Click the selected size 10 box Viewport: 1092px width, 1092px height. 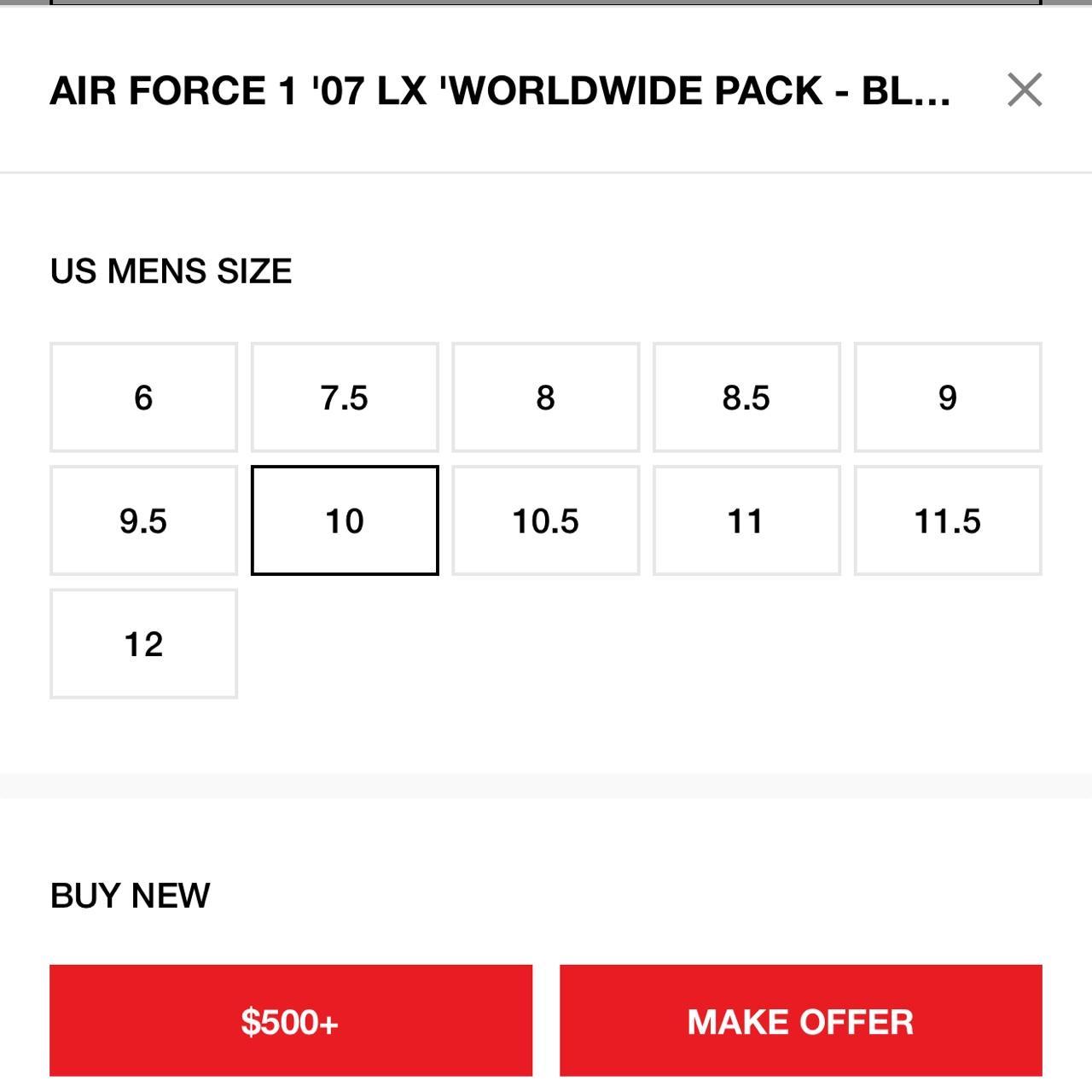click(345, 520)
